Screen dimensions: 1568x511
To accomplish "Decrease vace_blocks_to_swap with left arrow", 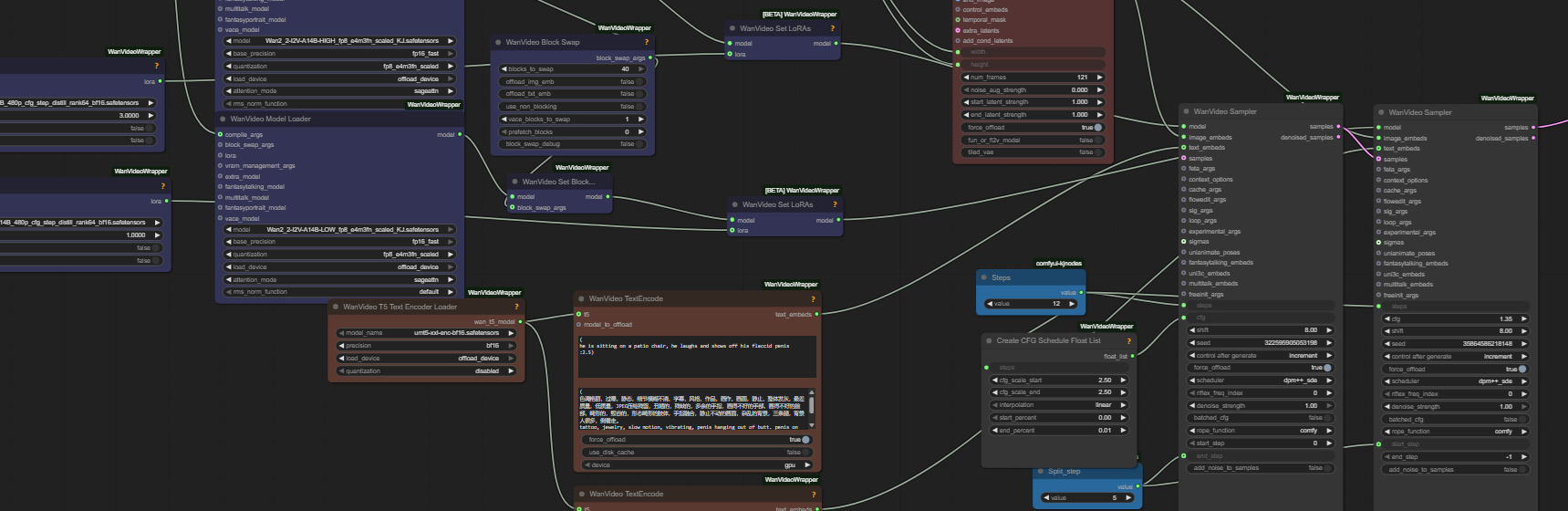I will 504,120.
